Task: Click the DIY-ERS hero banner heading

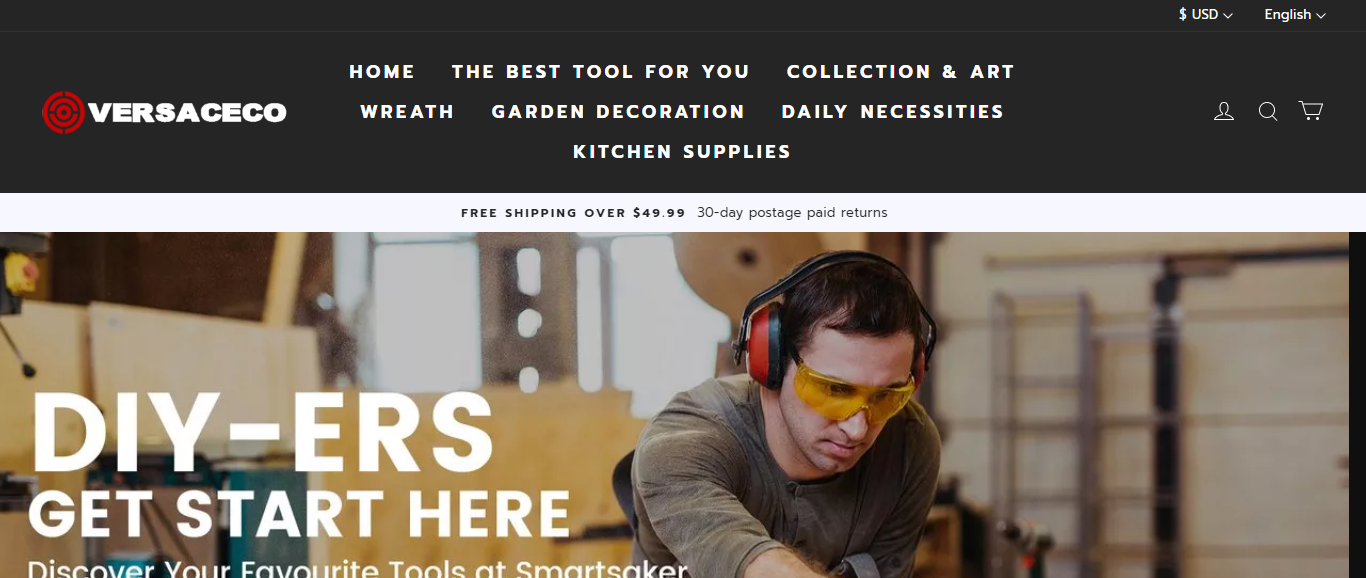Action: [x=263, y=433]
